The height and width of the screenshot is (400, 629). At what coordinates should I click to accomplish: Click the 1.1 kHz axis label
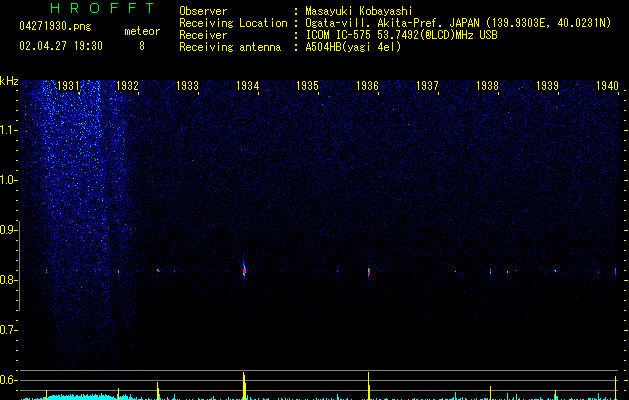[x=8, y=130]
